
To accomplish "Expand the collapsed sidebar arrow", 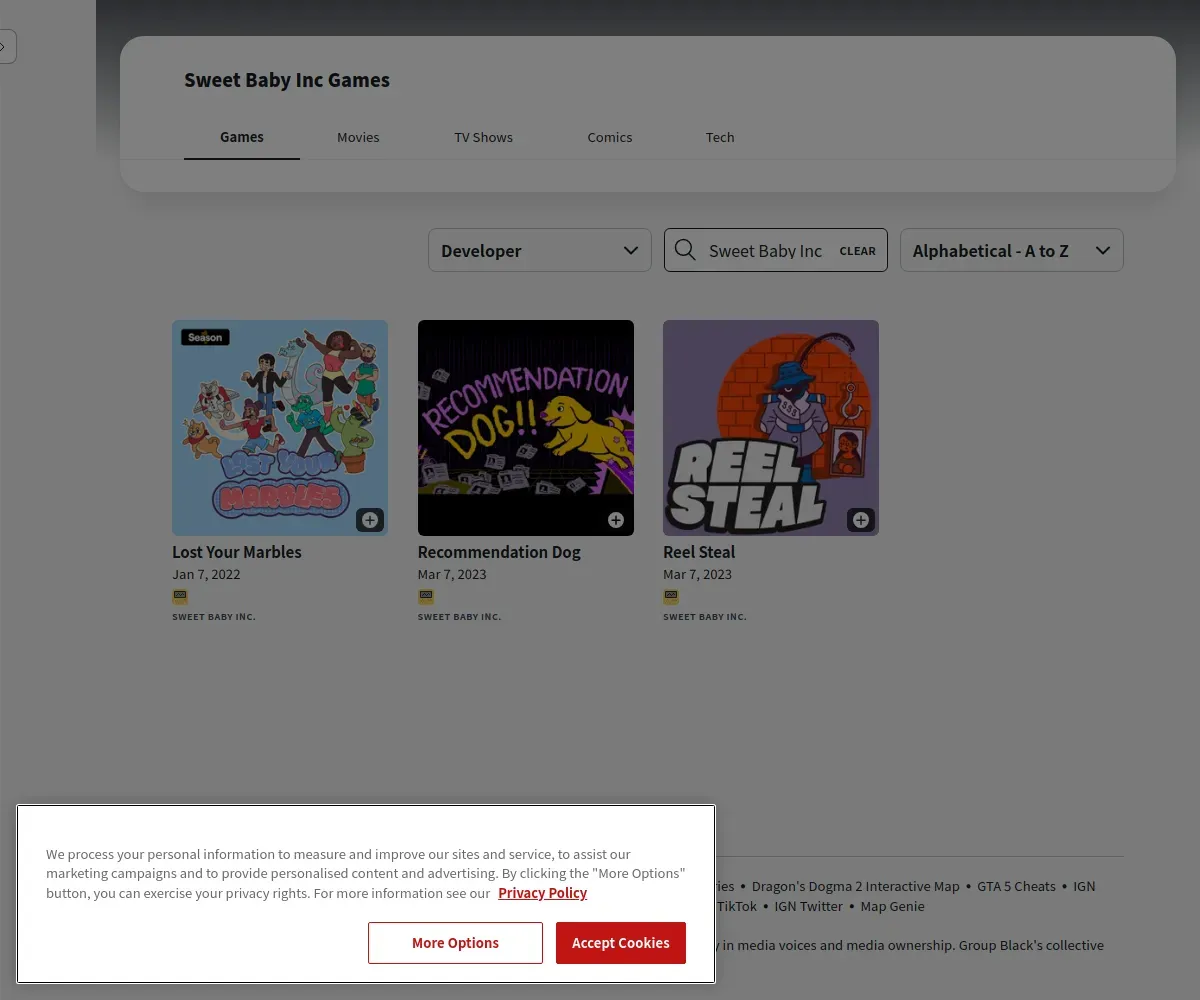I will [x=5, y=46].
